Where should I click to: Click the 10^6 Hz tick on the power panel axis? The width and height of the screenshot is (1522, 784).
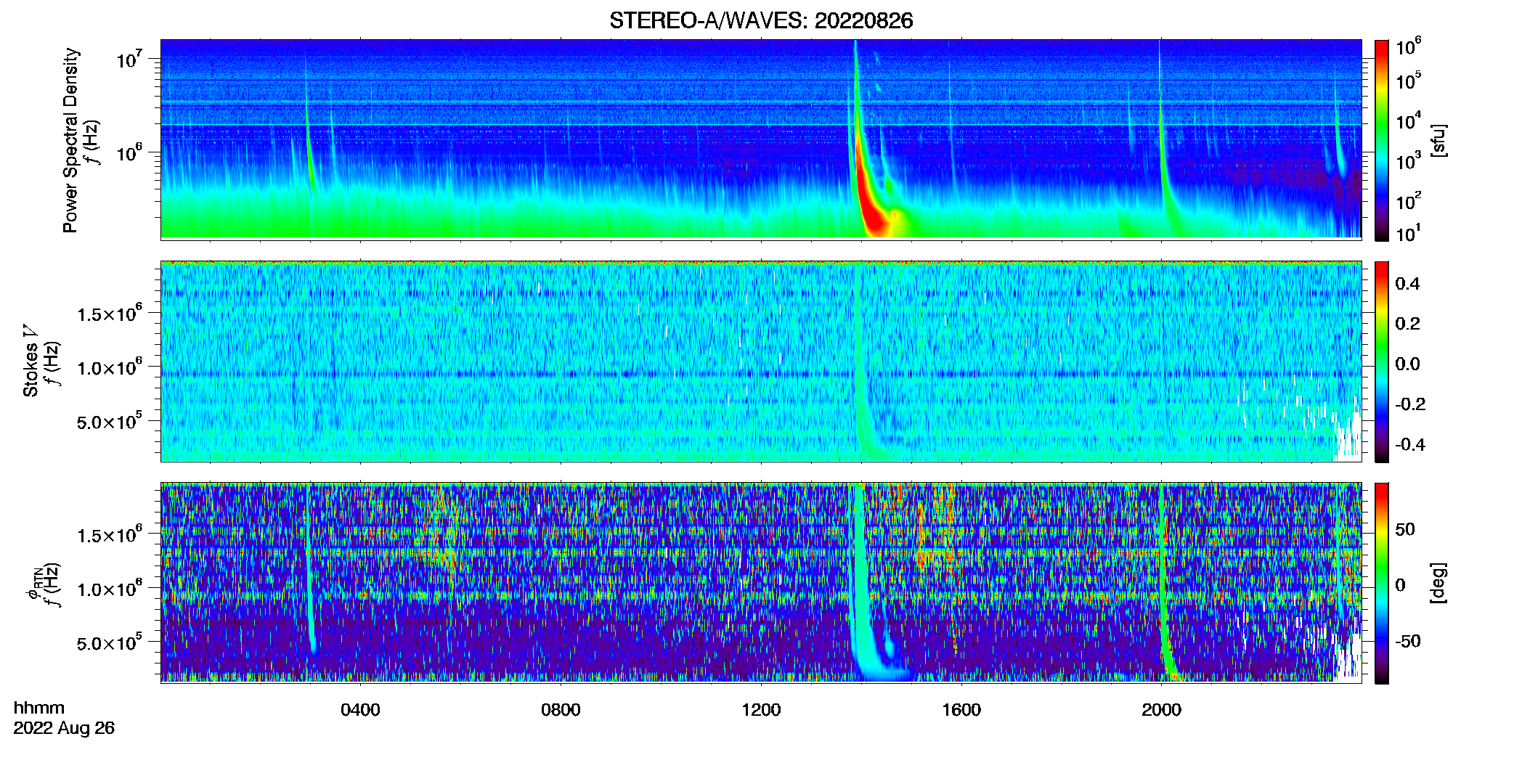(x=129, y=152)
